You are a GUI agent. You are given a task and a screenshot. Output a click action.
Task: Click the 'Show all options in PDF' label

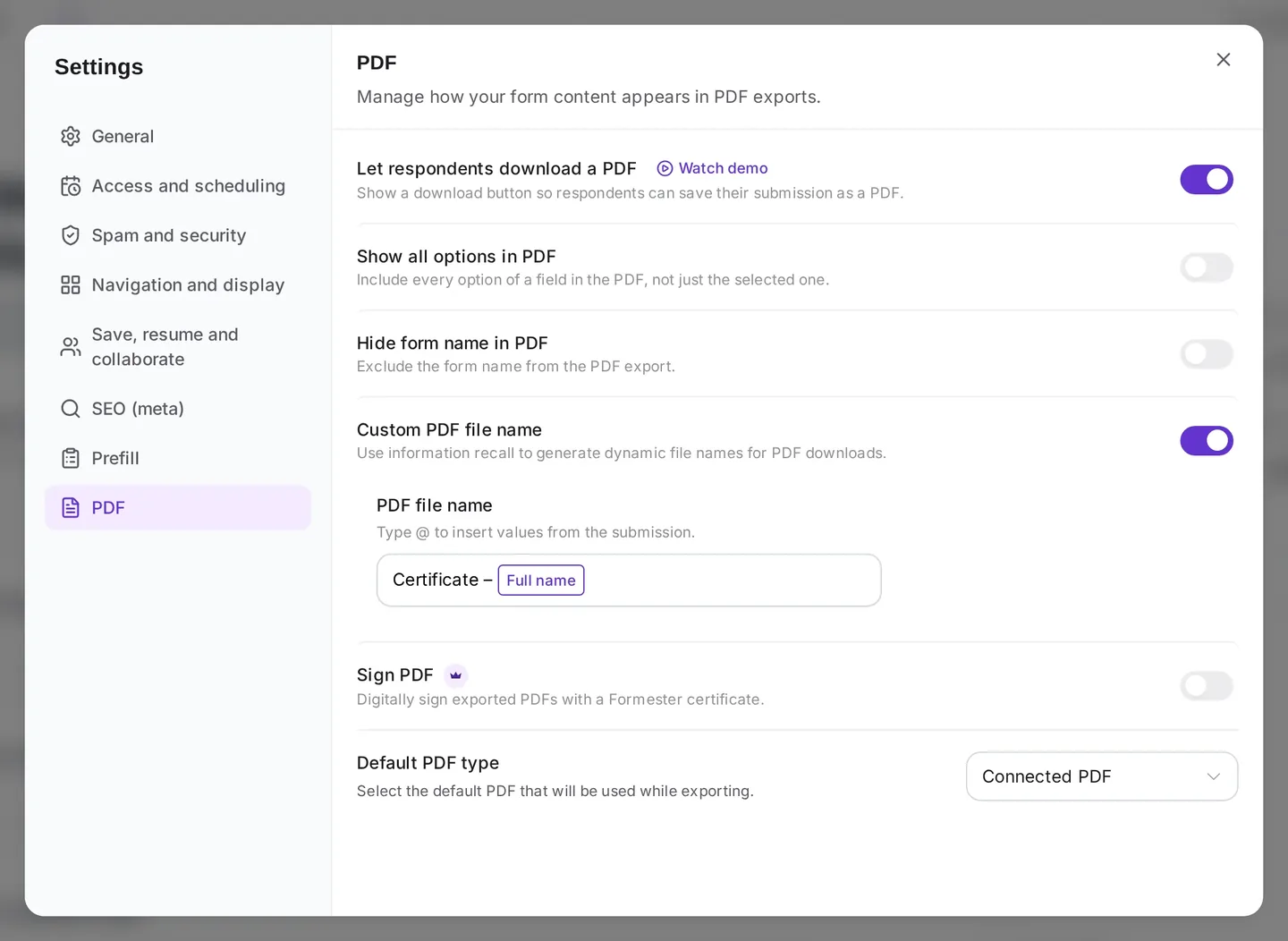point(456,257)
